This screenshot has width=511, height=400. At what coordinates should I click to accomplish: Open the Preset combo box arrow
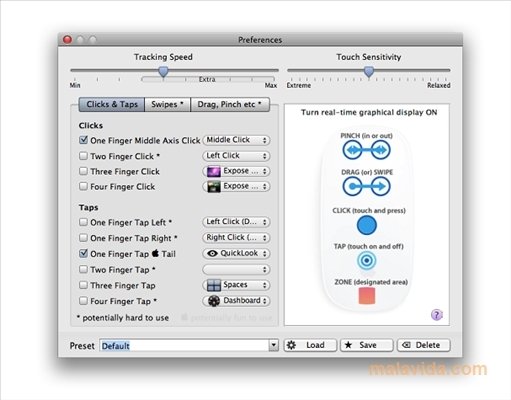click(273, 345)
